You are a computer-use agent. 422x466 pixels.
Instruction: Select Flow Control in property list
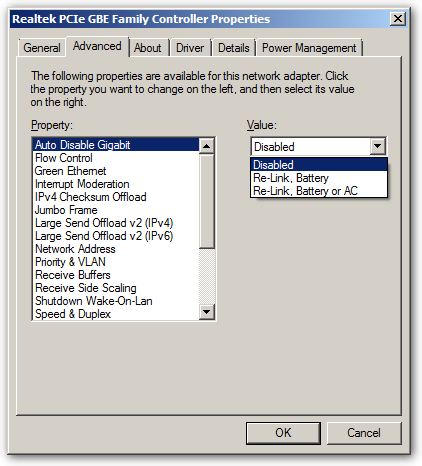pyautogui.click(x=116, y=158)
